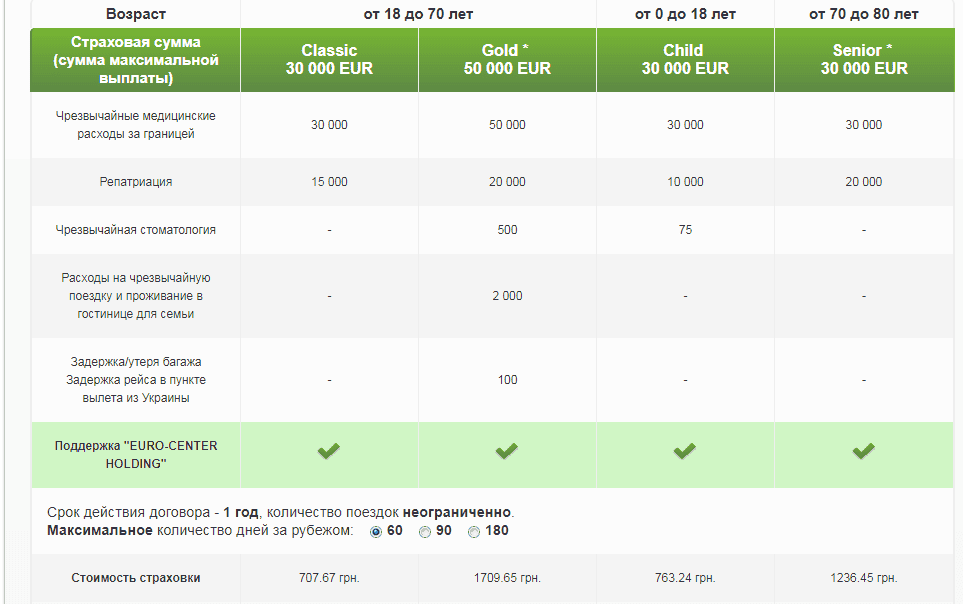The height and width of the screenshot is (604, 963).
Task: Click the Gold price 1709.65 грн.
Action: 507,578
